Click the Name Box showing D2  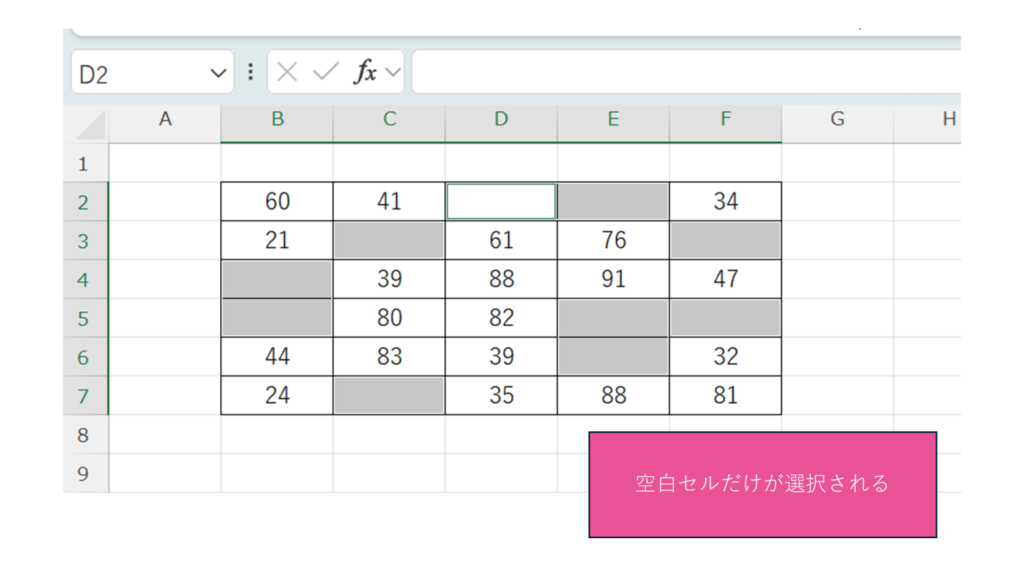coord(140,74)
